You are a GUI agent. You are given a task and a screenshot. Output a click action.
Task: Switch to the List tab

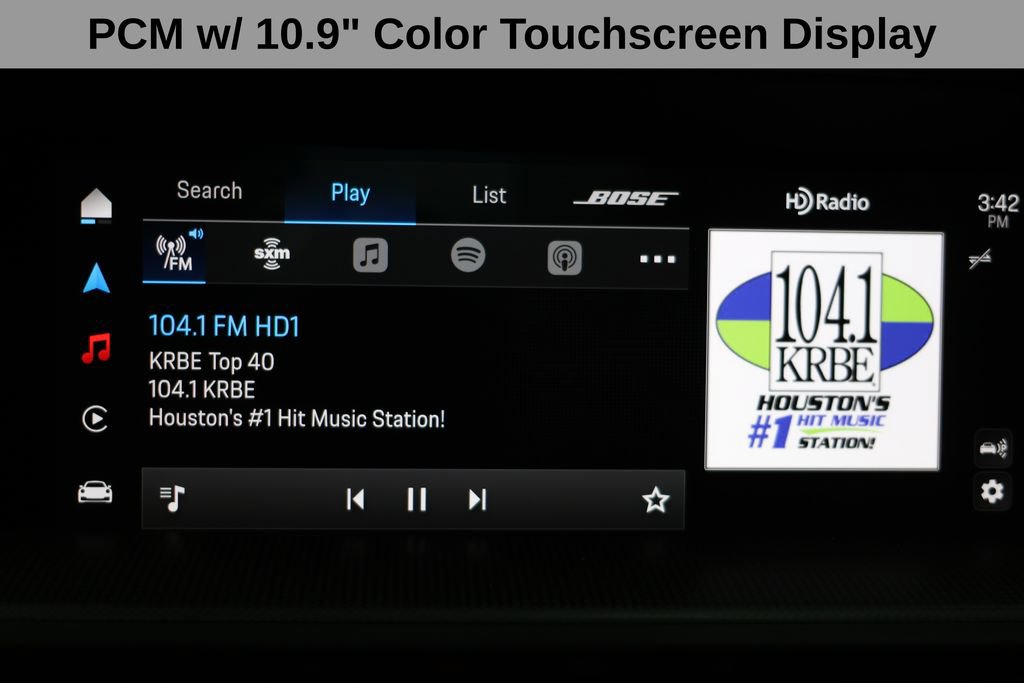[x=489, y=195]
